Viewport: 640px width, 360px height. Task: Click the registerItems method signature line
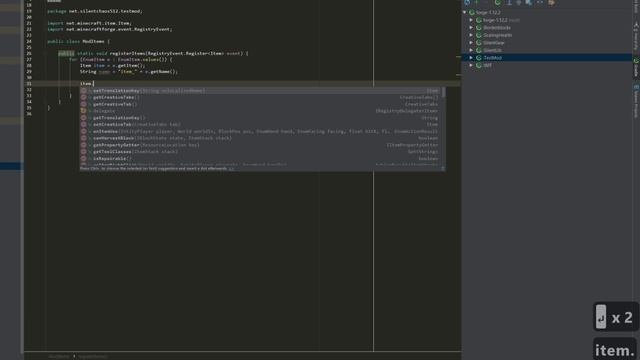[153, 53]
